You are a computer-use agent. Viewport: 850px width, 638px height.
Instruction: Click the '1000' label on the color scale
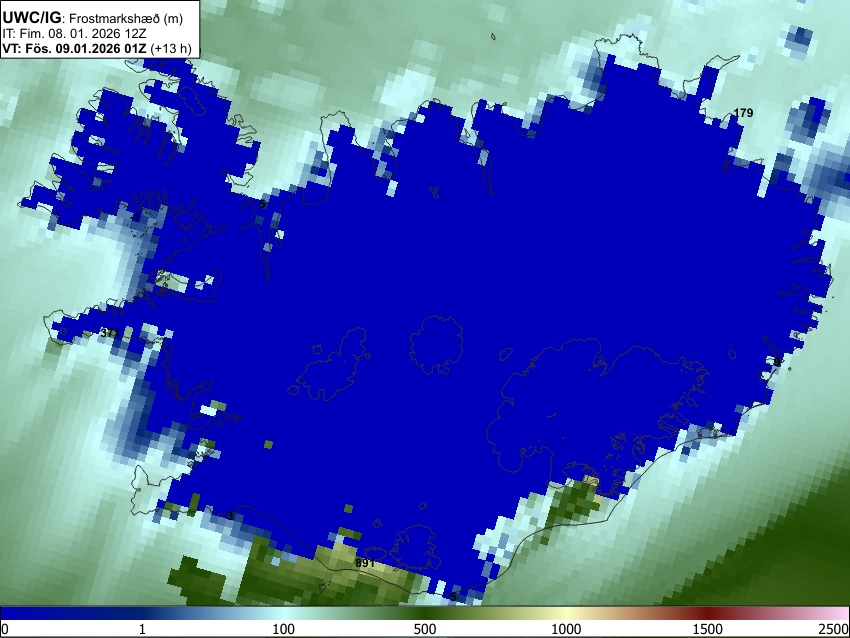click(x=566, y=629)
